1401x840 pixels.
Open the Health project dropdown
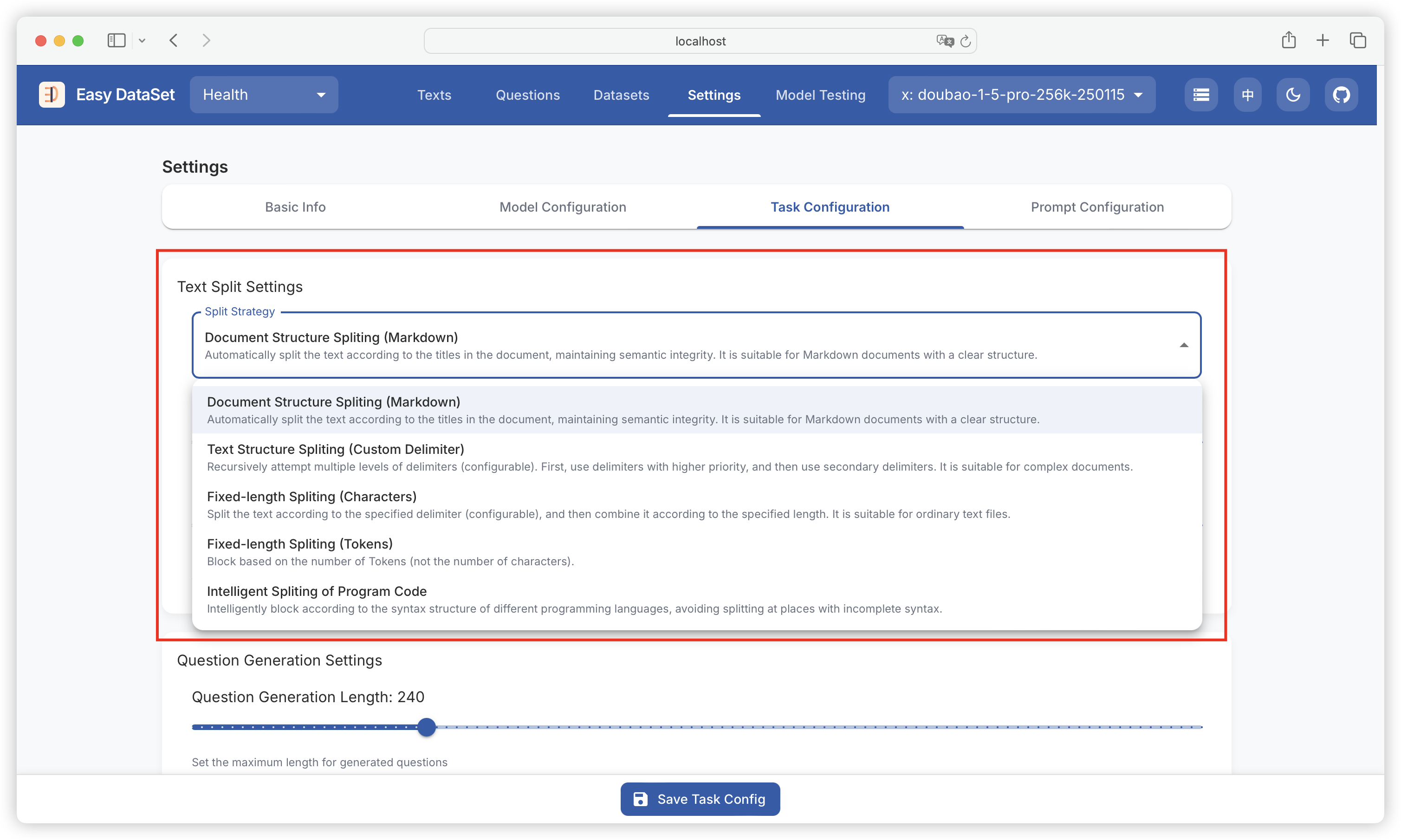pyautogui.click(x=264, y=95)
